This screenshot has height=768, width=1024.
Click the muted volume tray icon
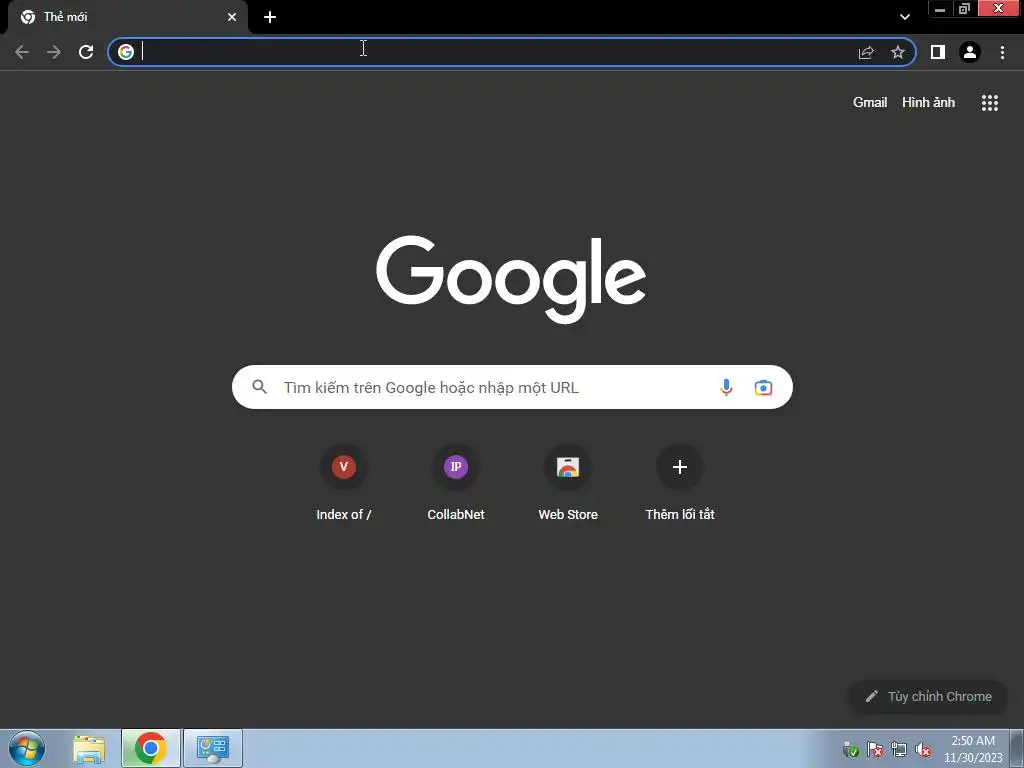tap(923, 750)
